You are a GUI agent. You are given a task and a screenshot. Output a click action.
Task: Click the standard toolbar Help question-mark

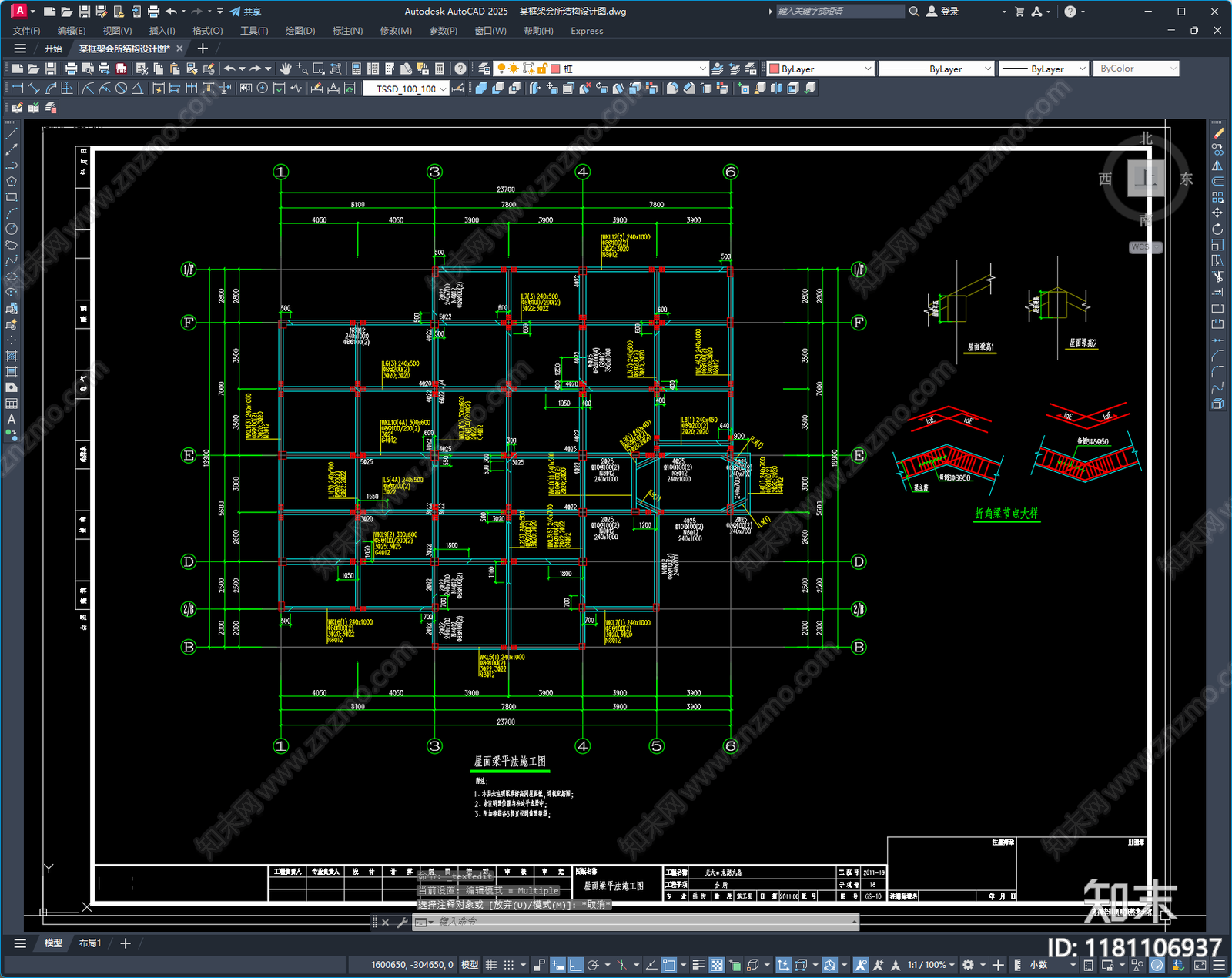pyautogui.click(x=460, y=69)
